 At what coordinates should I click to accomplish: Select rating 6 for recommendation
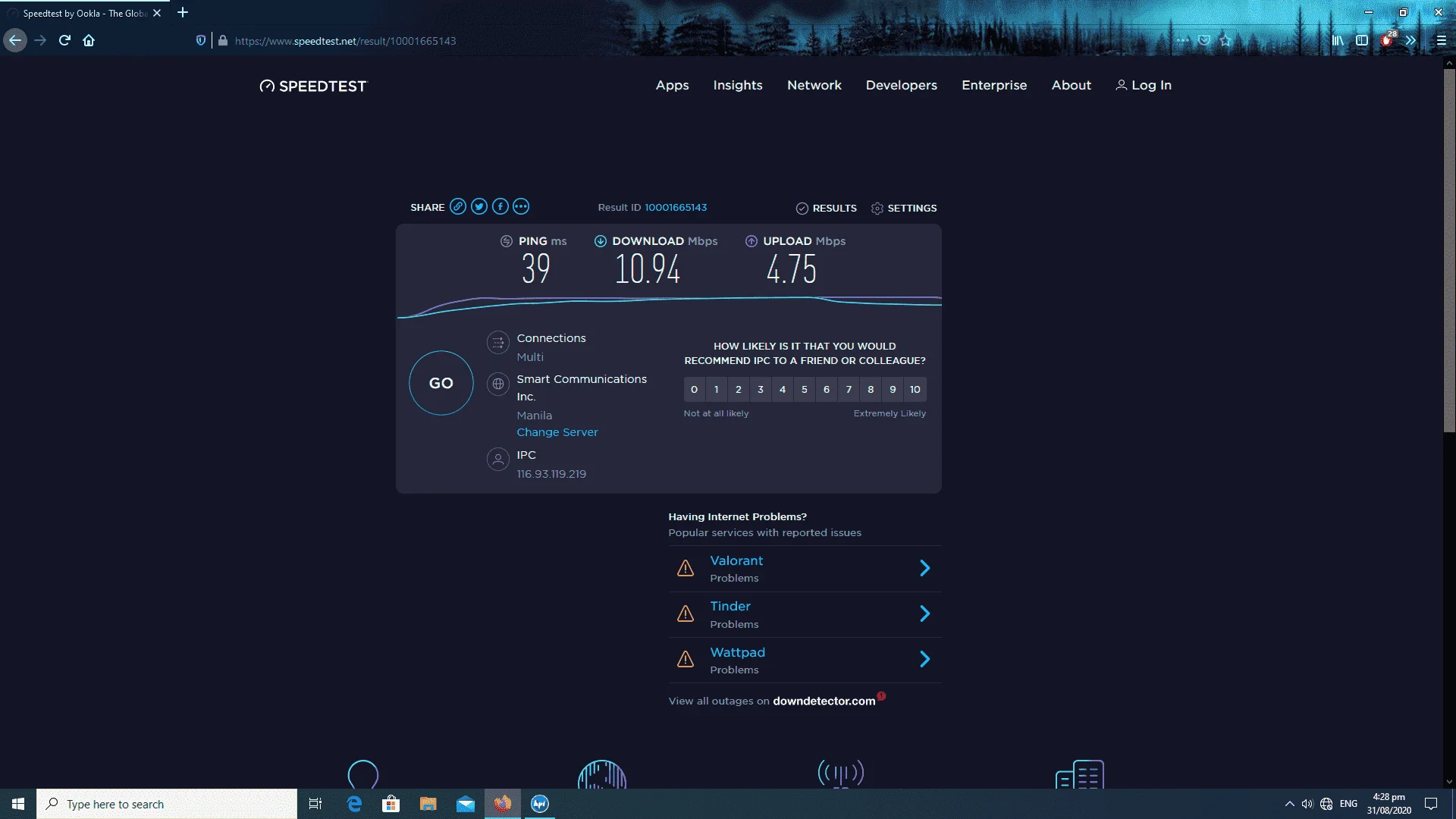click(827, 389)
